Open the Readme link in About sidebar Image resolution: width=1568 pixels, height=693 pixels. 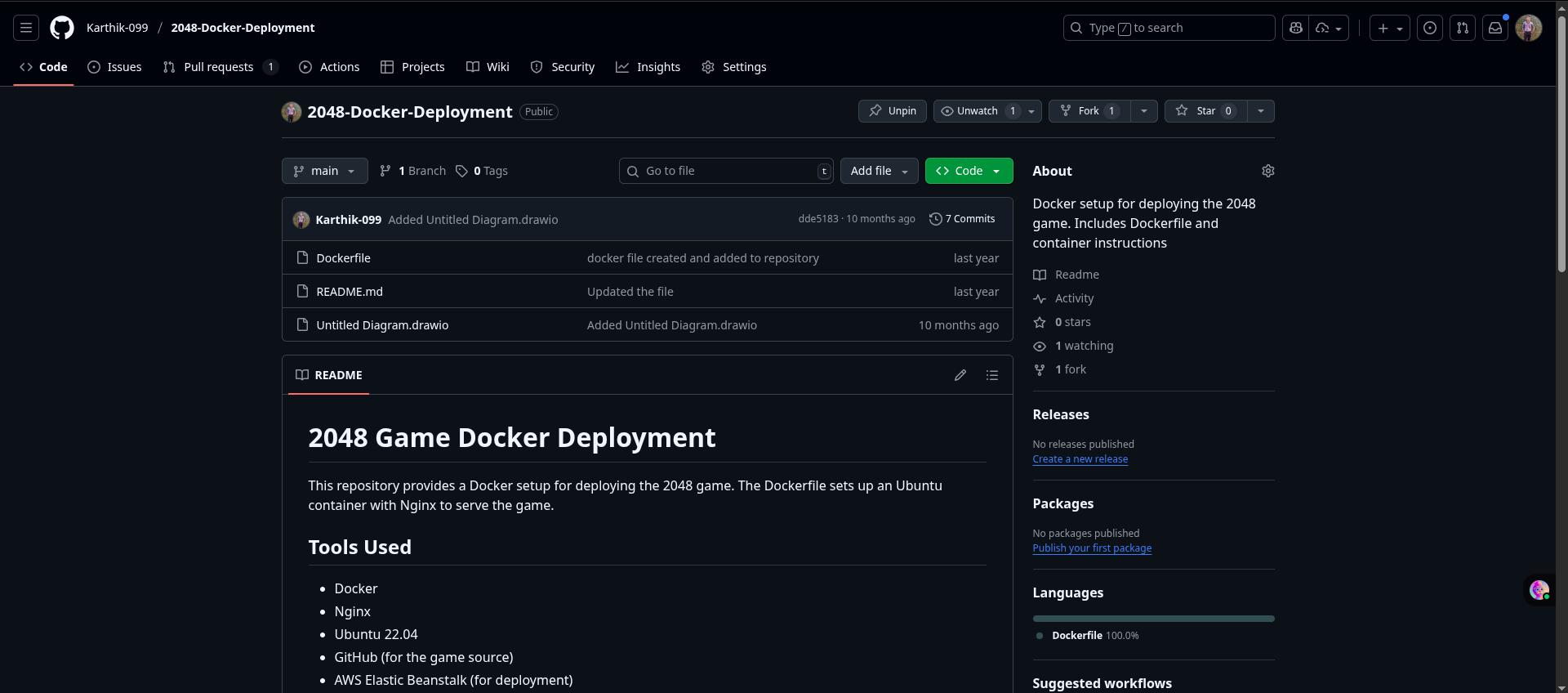1067,275
